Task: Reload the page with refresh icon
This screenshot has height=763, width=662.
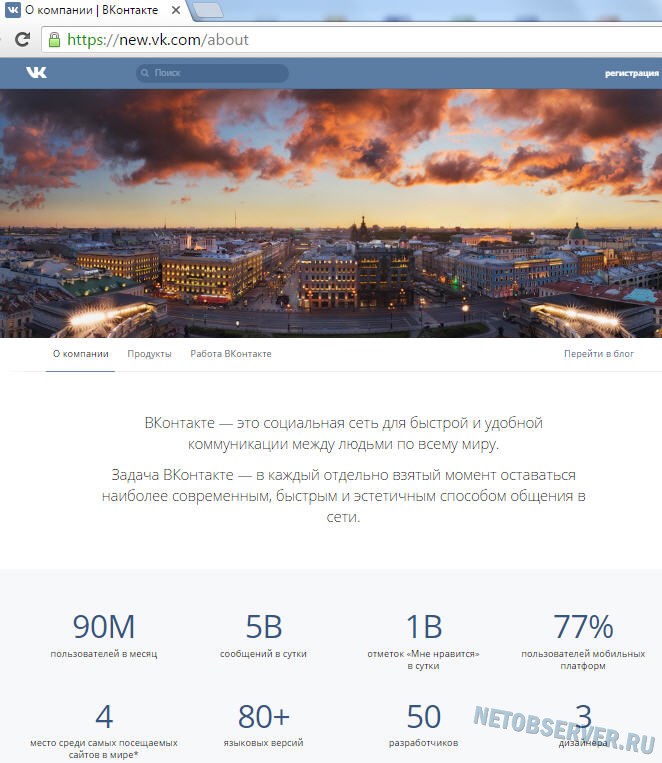Action: coord(22,39)
